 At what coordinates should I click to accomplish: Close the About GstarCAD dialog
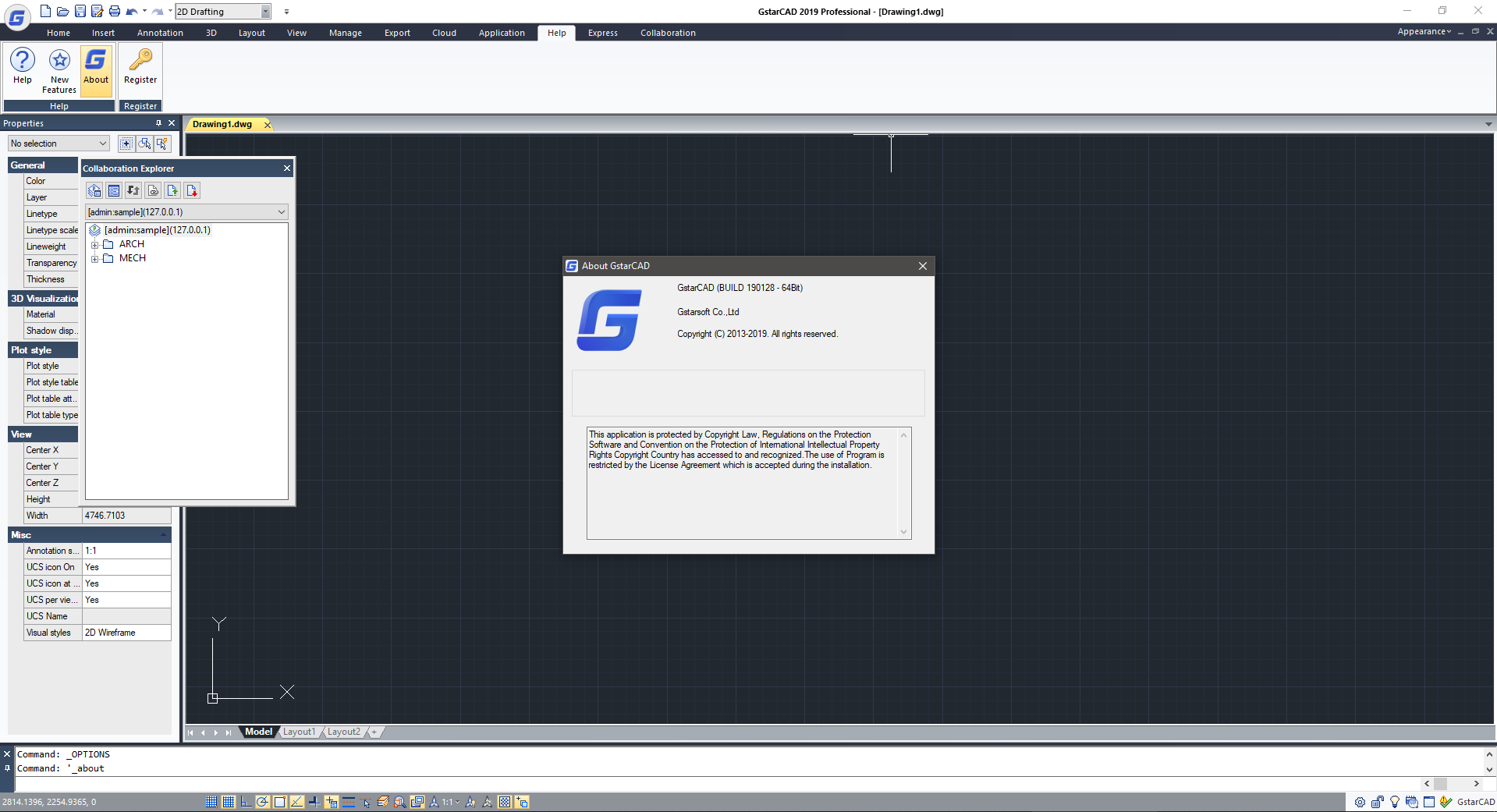click(x=923, y=266)
